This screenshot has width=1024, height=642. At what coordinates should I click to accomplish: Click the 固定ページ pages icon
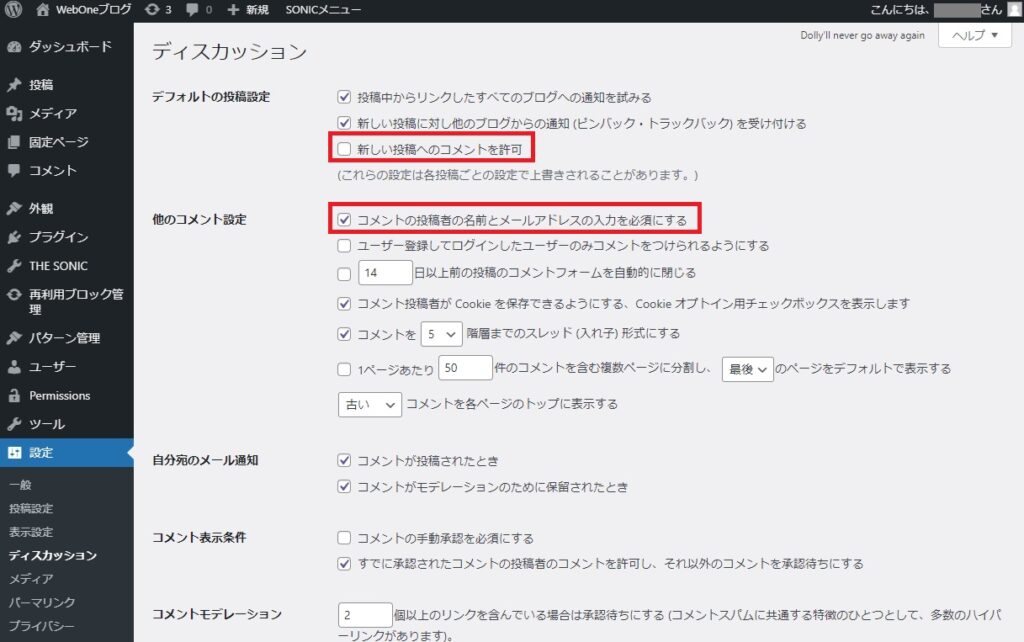pos(14,142)
